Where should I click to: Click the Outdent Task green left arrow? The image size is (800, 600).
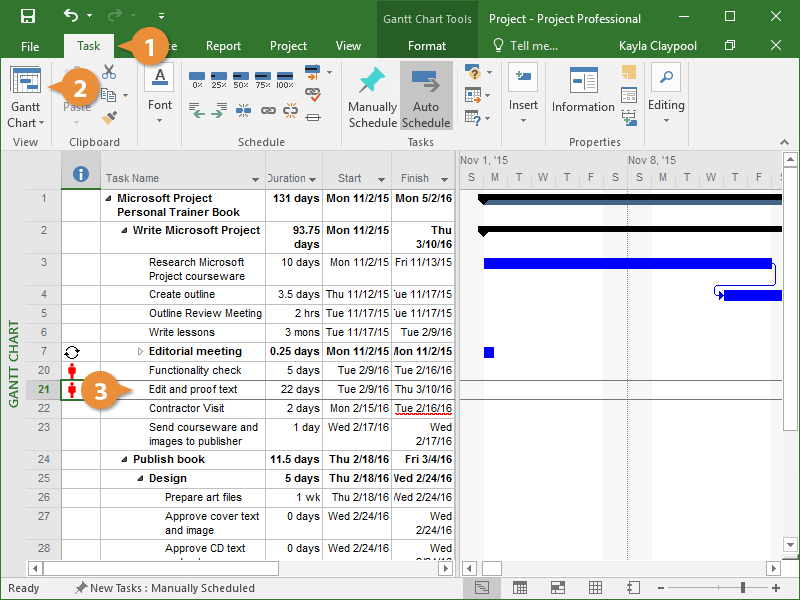click(x=197, y=112)
